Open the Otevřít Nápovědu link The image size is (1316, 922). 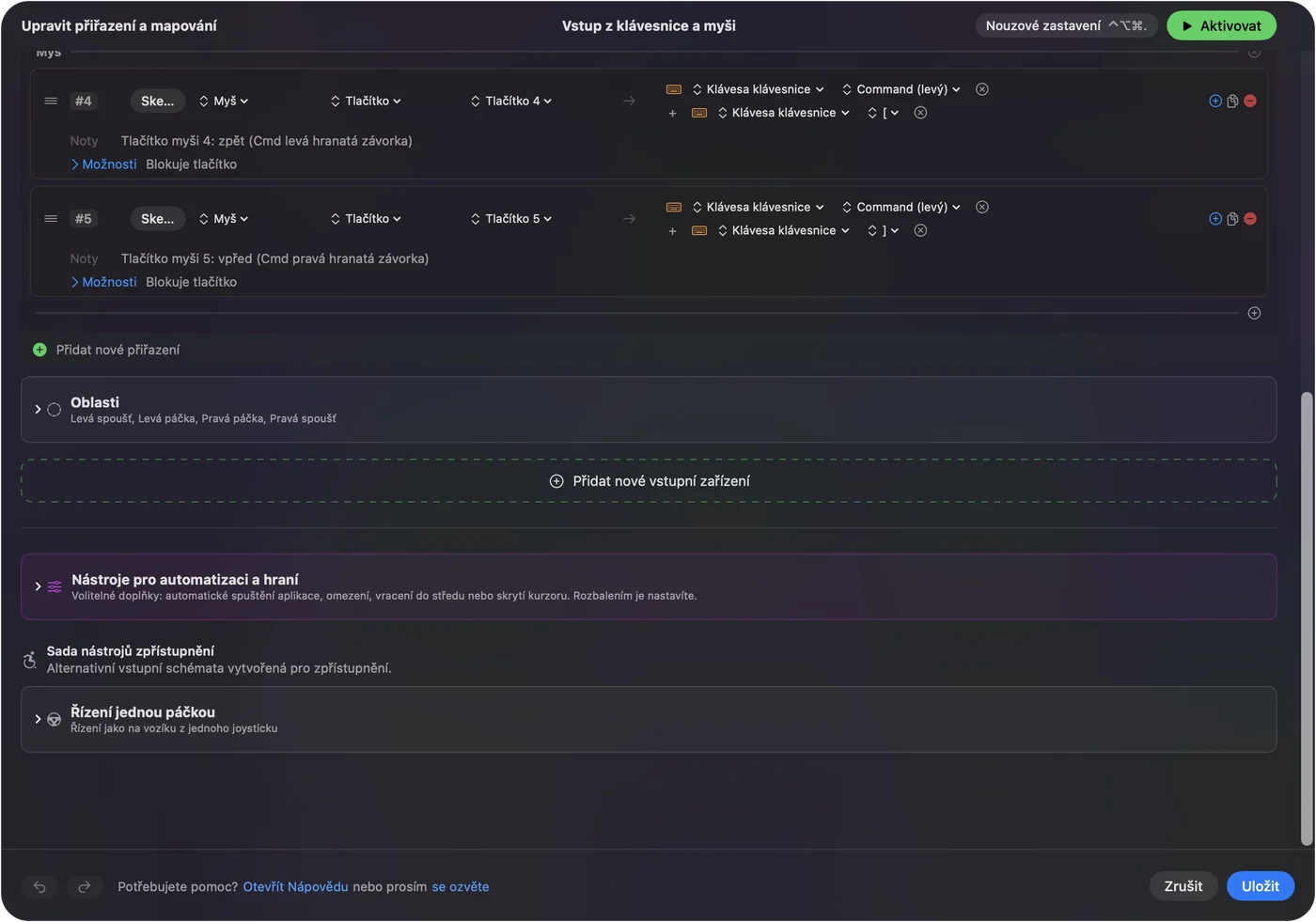pos(295,886)
